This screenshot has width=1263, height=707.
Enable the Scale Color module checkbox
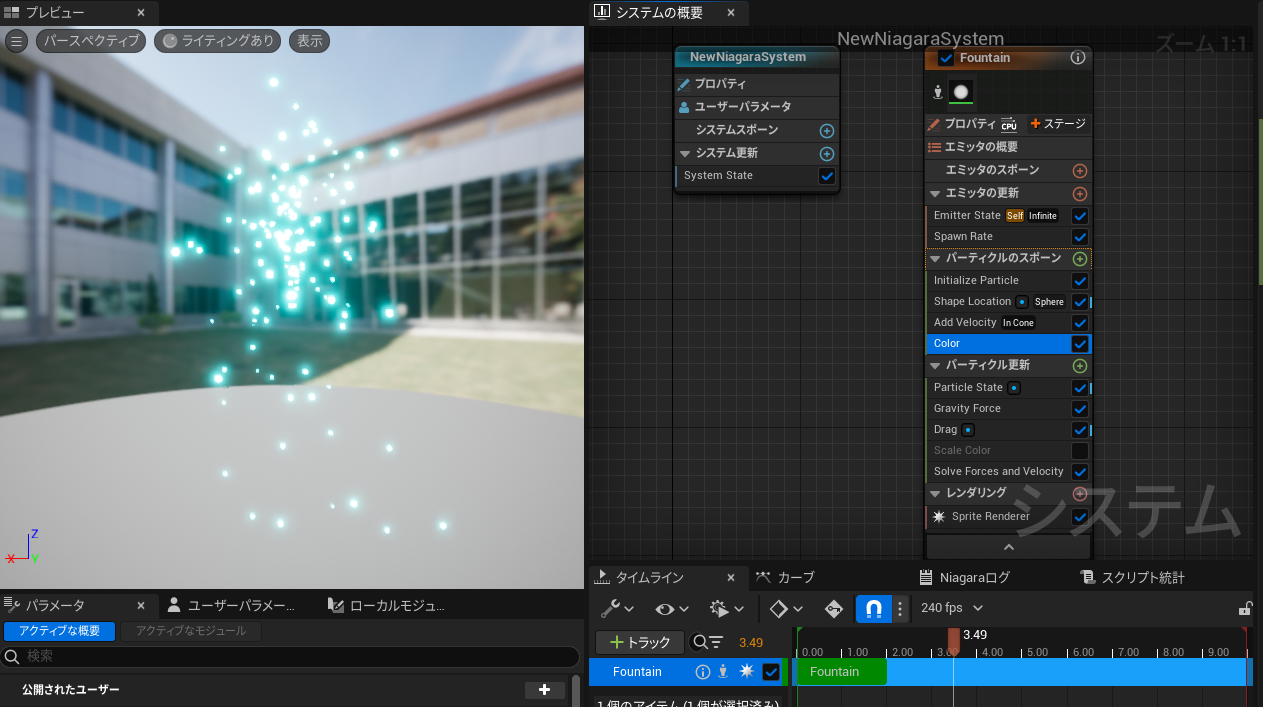pyautogui.click(x=1079, y=451)
